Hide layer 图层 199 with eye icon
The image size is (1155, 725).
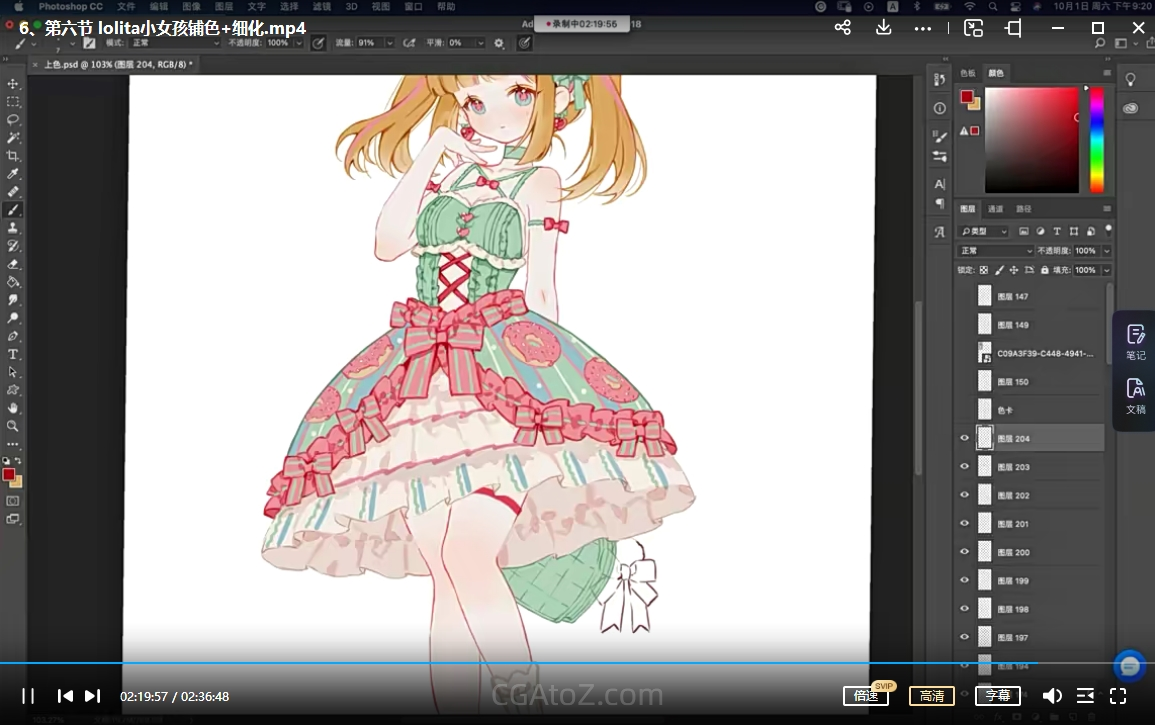click(965, 581)
